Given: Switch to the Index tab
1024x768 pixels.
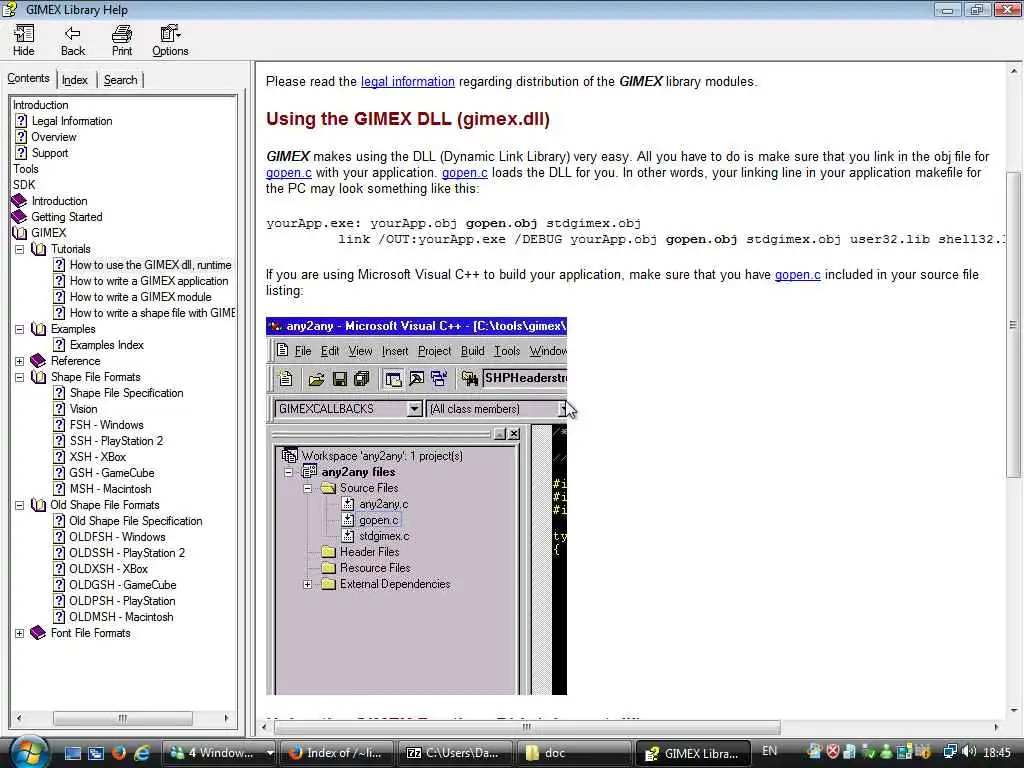Looking at the screenshot, I should 74,80.
